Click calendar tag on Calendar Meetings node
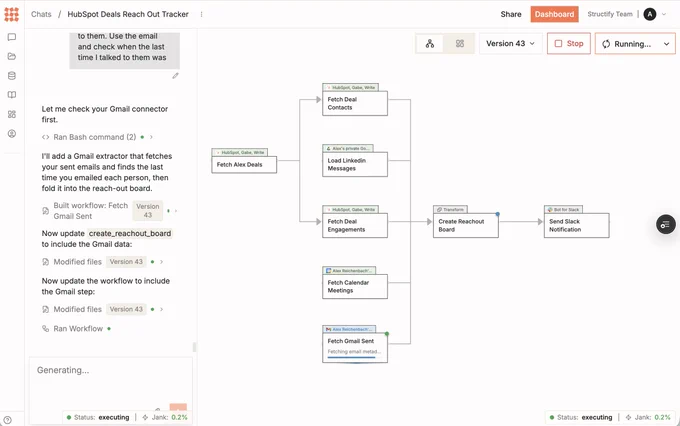Image resolution: width=680 pixels, height=426 pixels. pos(349,271)
